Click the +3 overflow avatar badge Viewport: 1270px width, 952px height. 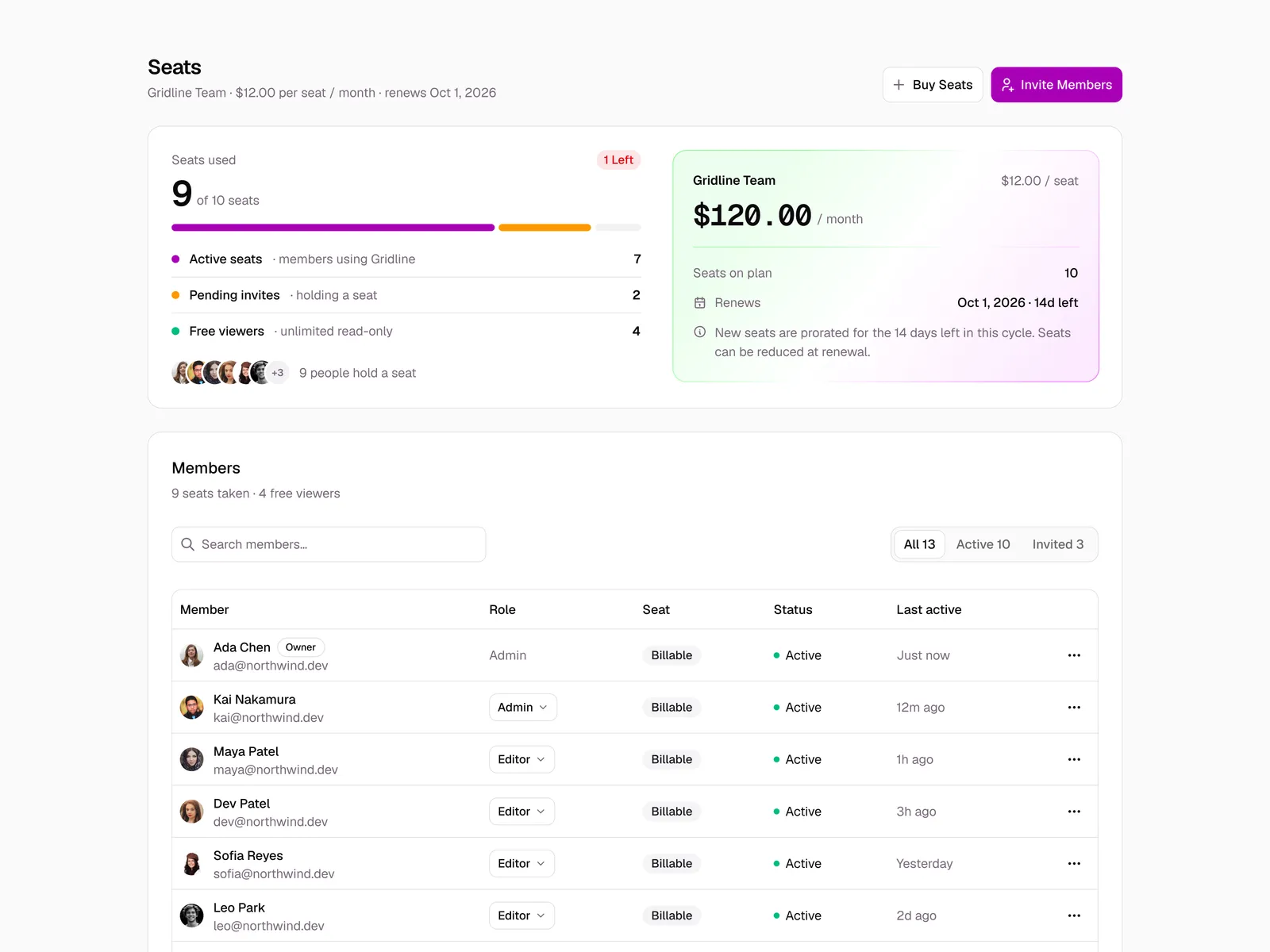click(x=277, y=373)
